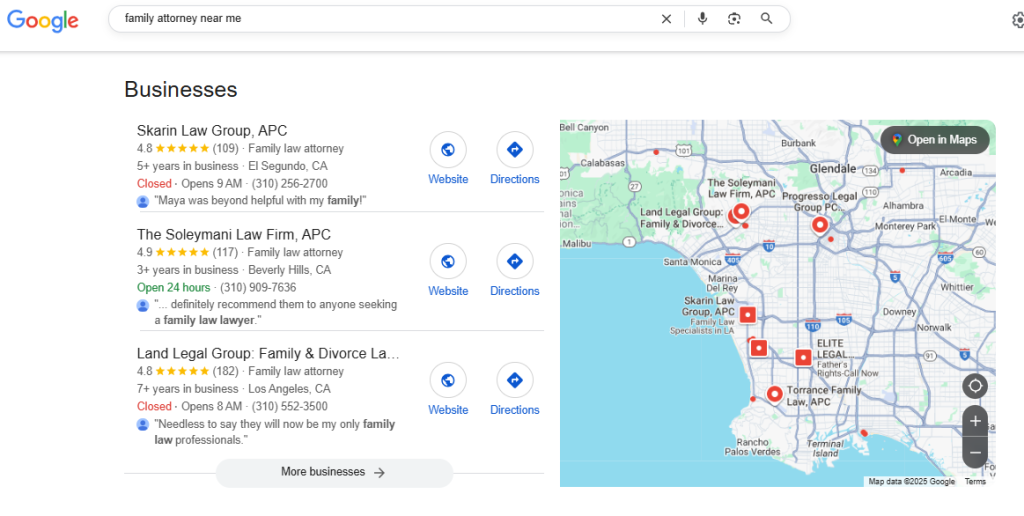Click Directions label for Land Legal Group

click(515, 410)
